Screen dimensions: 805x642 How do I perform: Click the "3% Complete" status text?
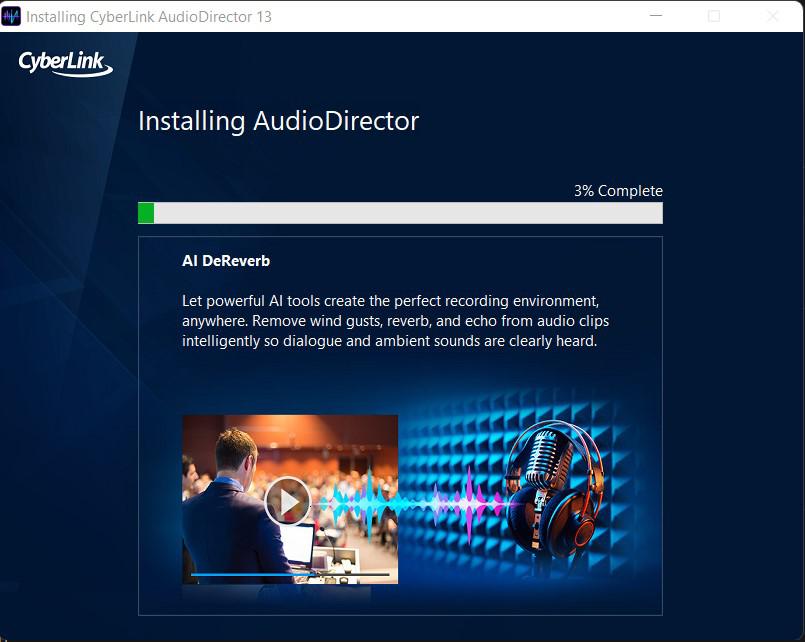618,191
